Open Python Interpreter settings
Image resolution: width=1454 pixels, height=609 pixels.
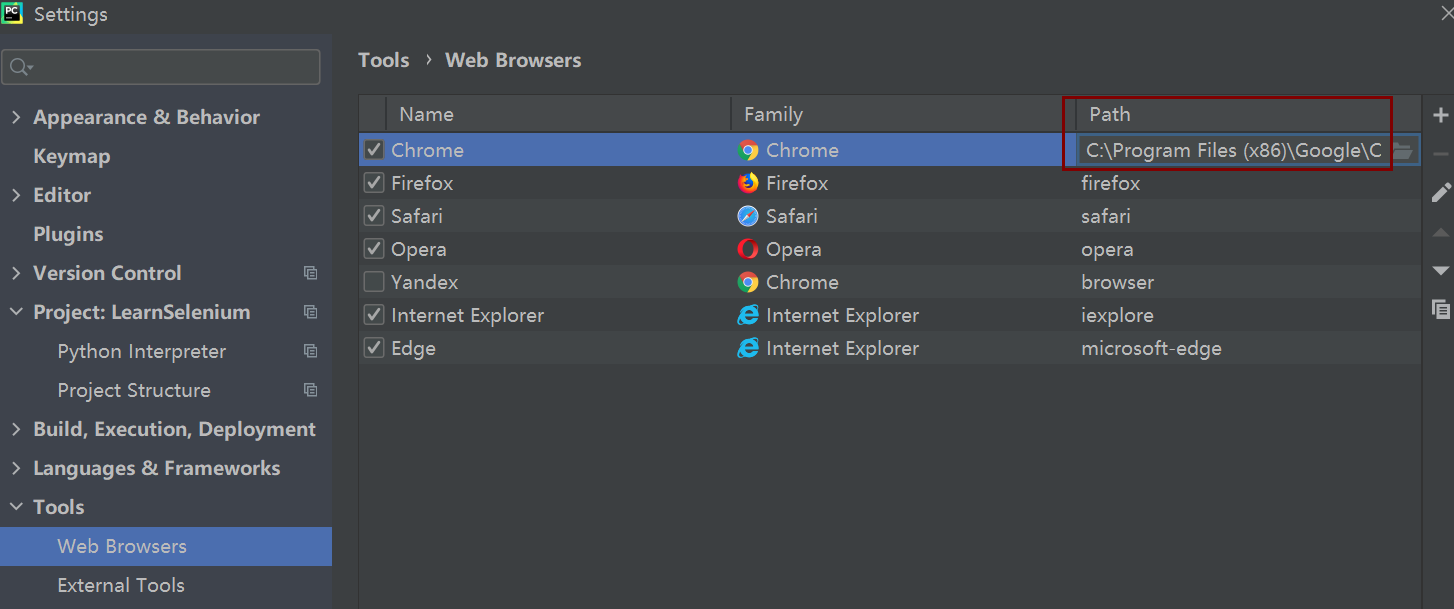[x=140, y=351]
